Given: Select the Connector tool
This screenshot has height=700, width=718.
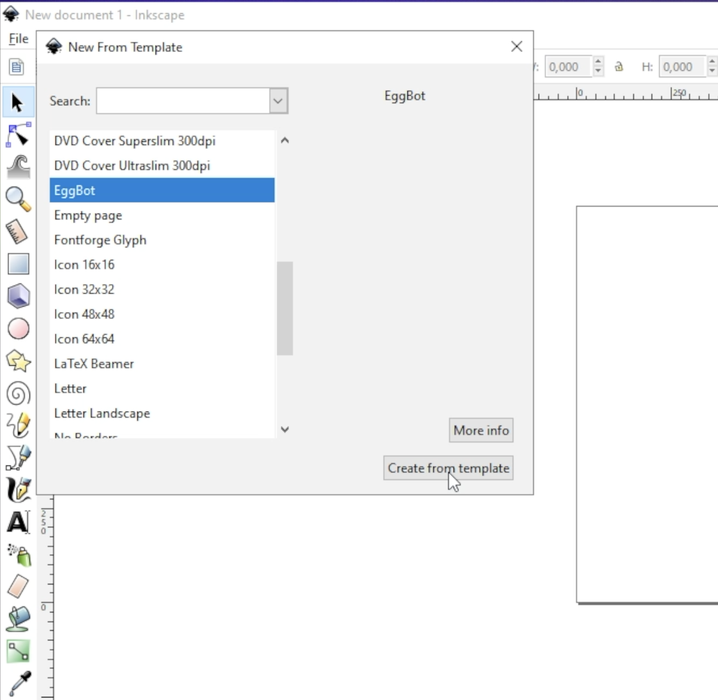Looking at the screenshot, I should point(18,651).
